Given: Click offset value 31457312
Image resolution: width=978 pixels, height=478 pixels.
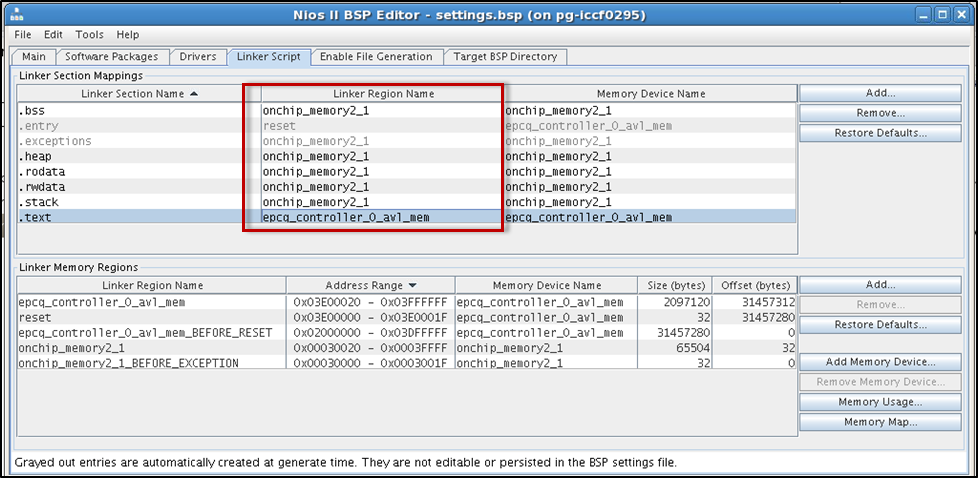Looking at the screenshot, I should pyautogui.click(x=767, y=302).
